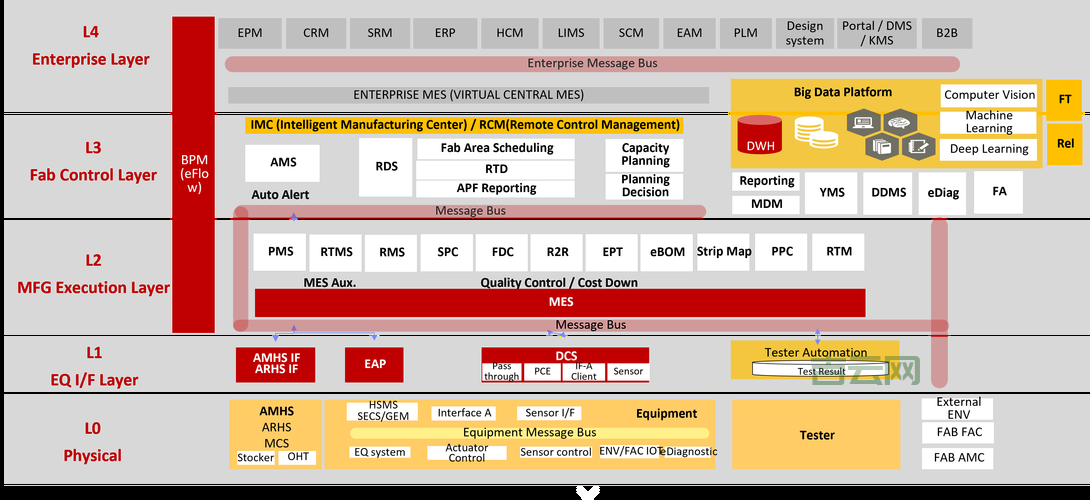Image resolution: width=1090 pixels, height=500 pixels.
Task: Select the brain hexagon icon
Action: 900,123
